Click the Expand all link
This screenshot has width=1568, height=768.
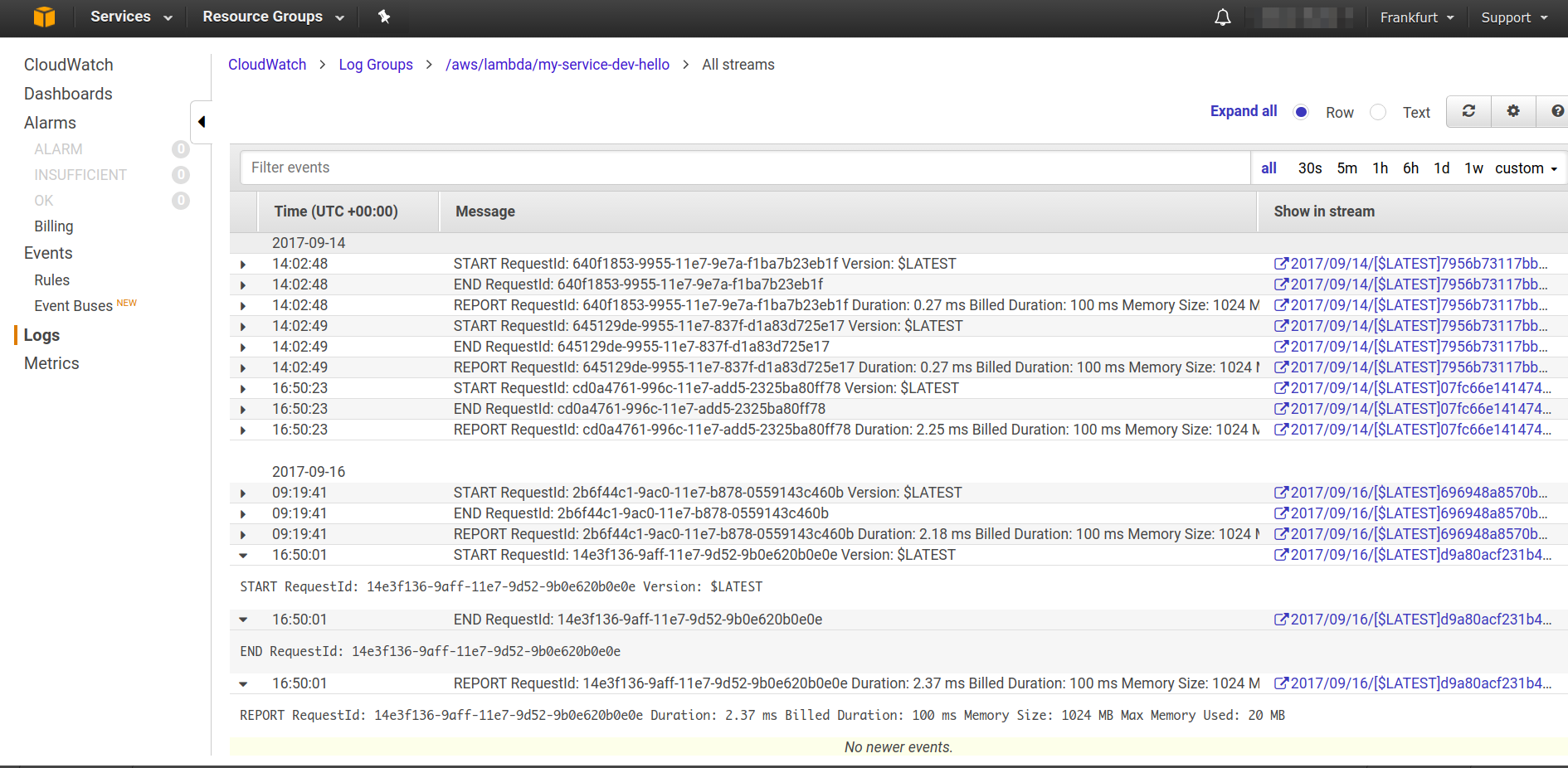pos(1244,111)
